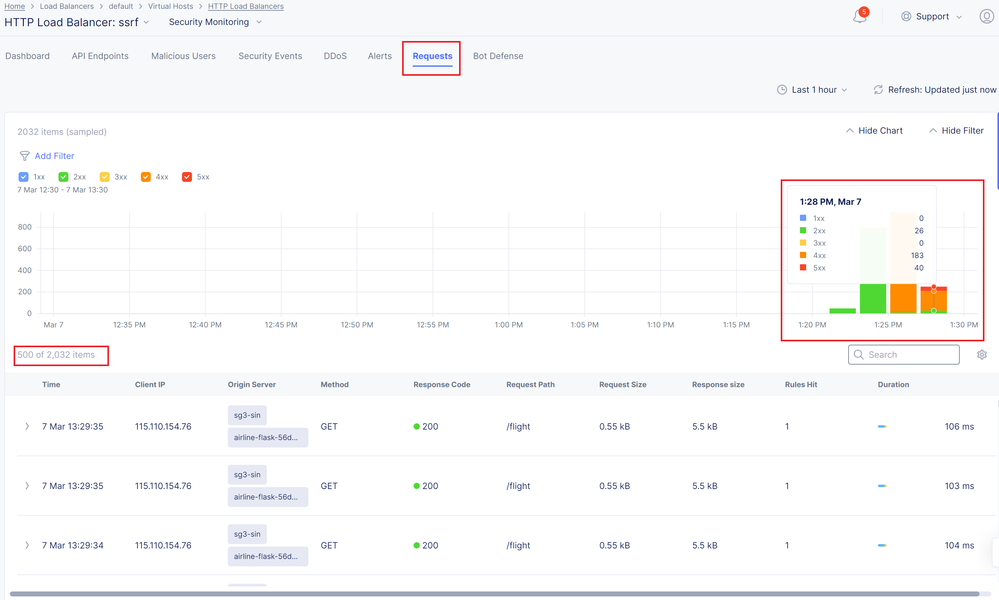Click the refresh icon

pyautogui.click(x=878, y=90)
